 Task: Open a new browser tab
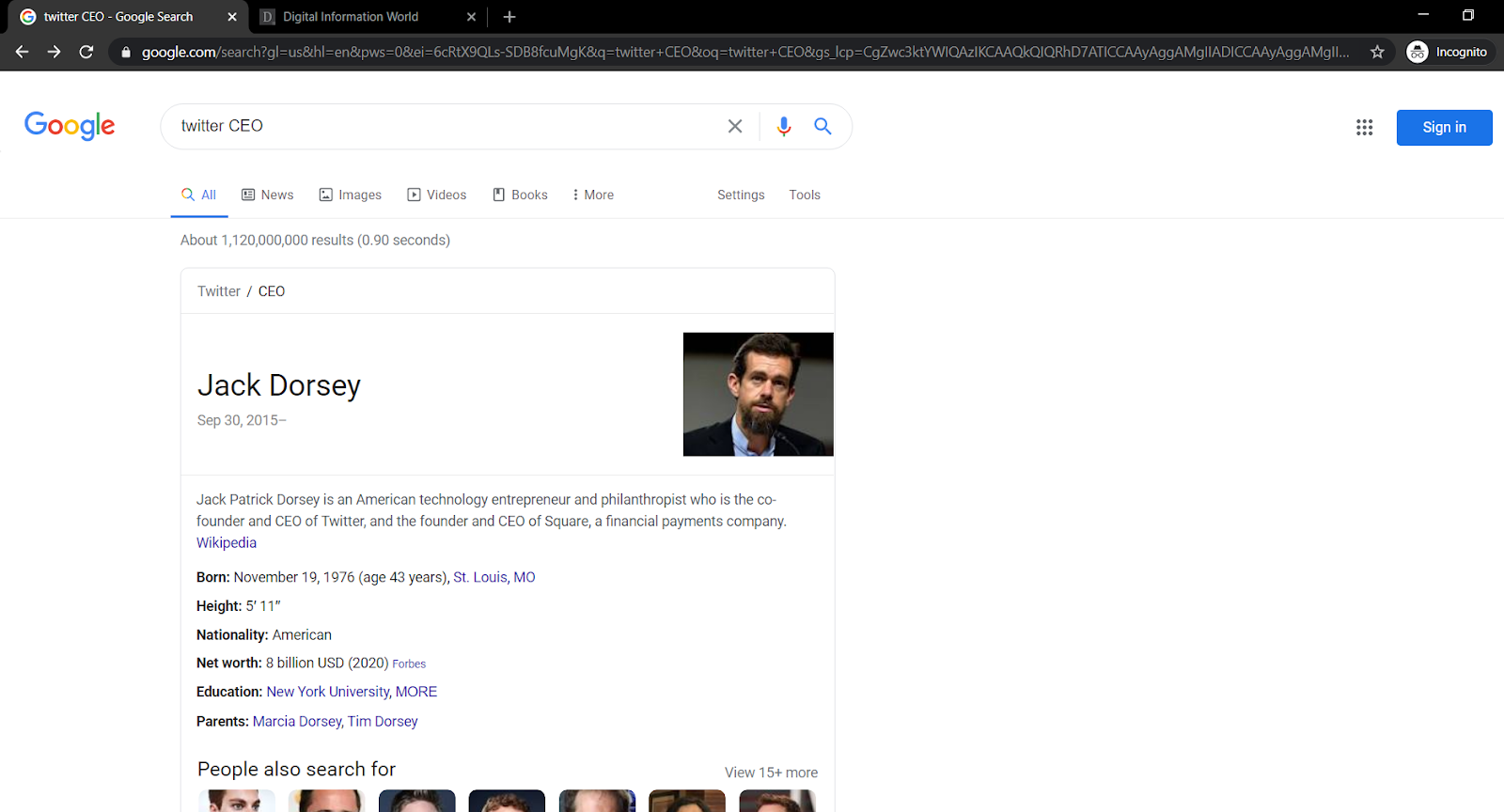pos(509,17)
